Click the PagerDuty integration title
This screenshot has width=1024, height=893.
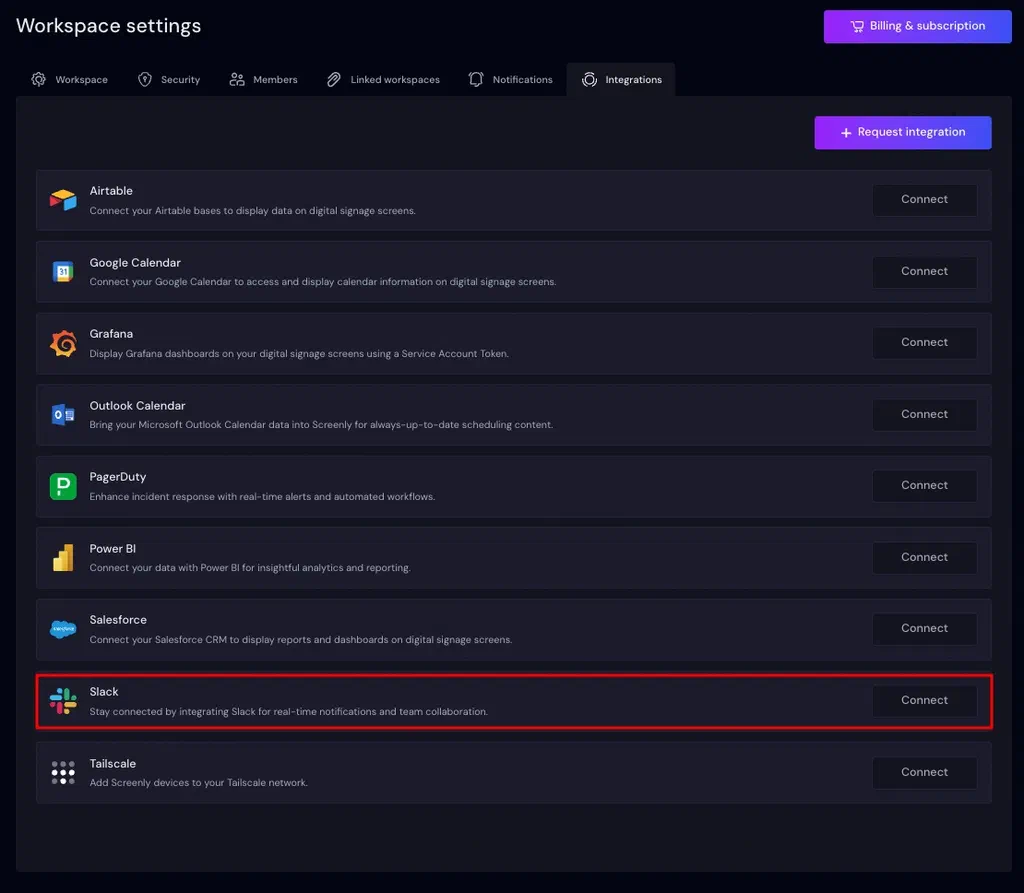(x=118, y=477)
